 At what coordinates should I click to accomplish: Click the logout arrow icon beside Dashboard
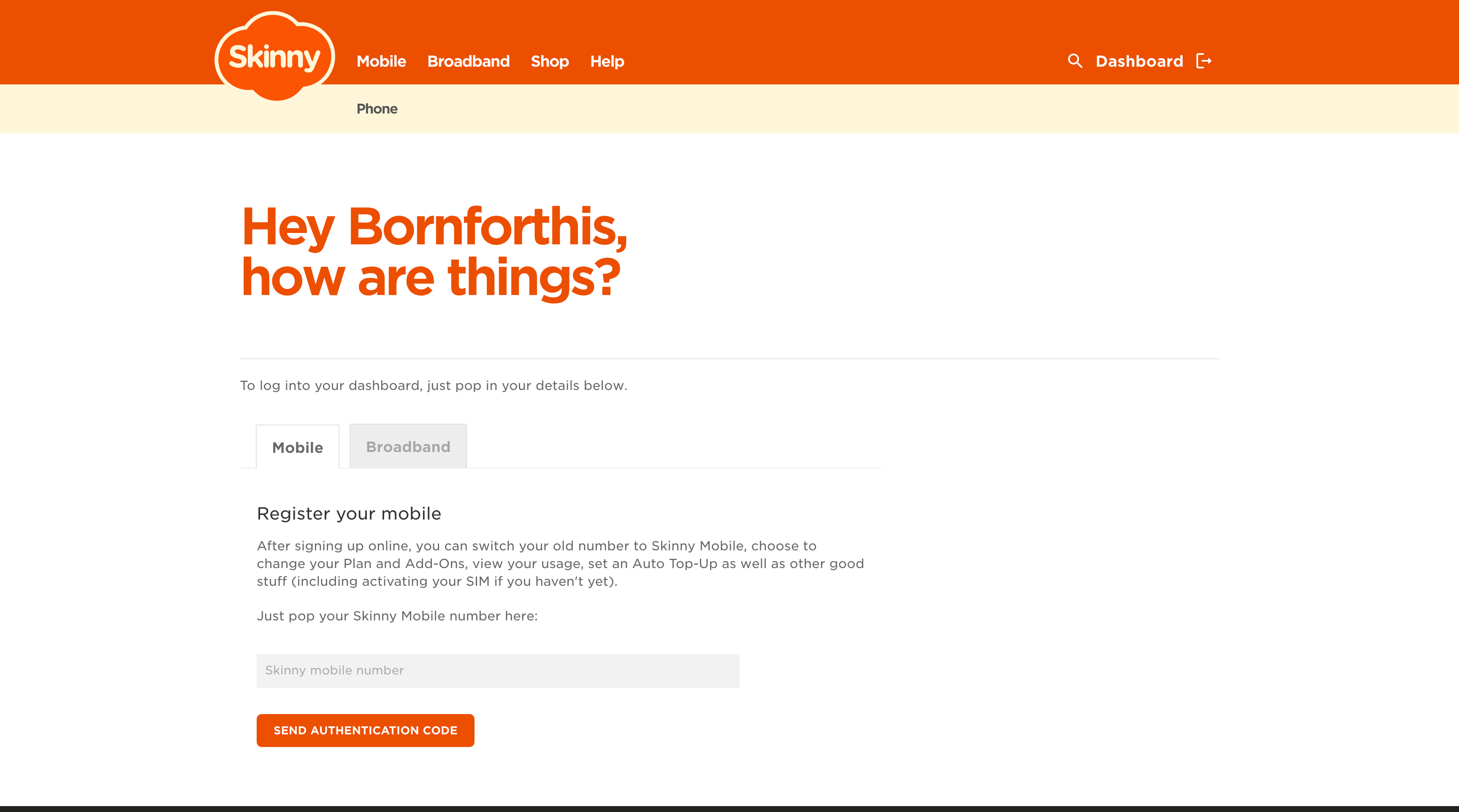pos(1204,61)
